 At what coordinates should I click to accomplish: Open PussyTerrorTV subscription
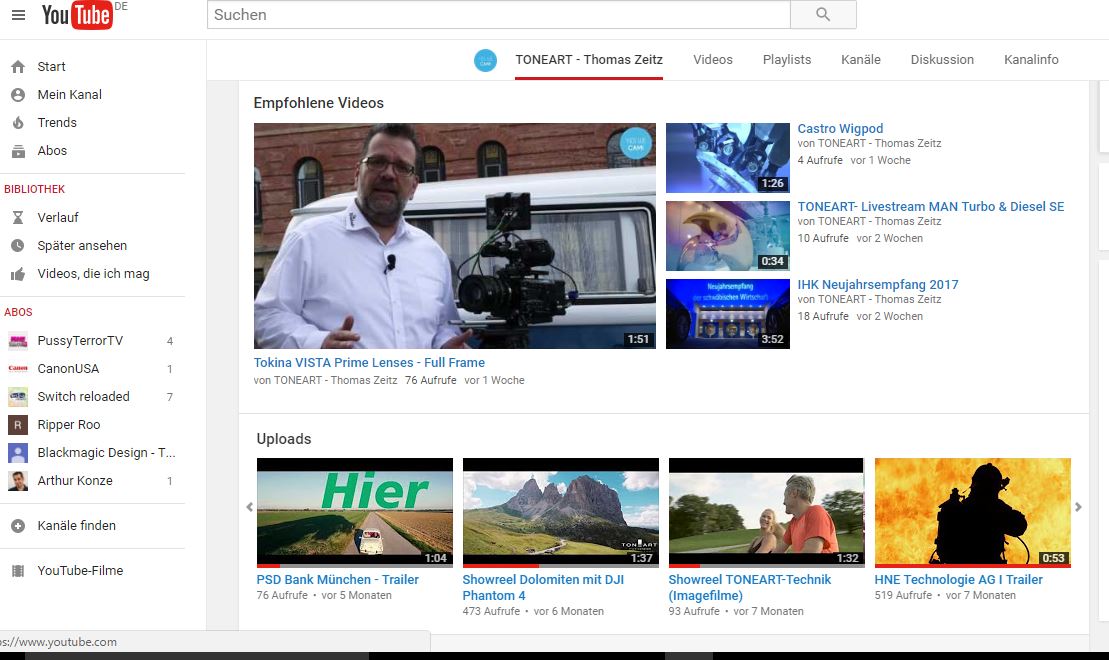(80, 341)
